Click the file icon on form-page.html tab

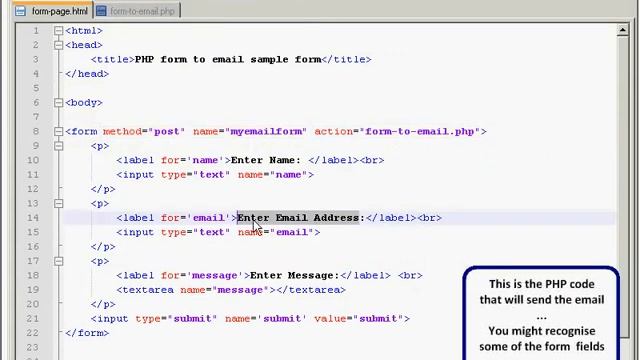[x=20, y=11]
